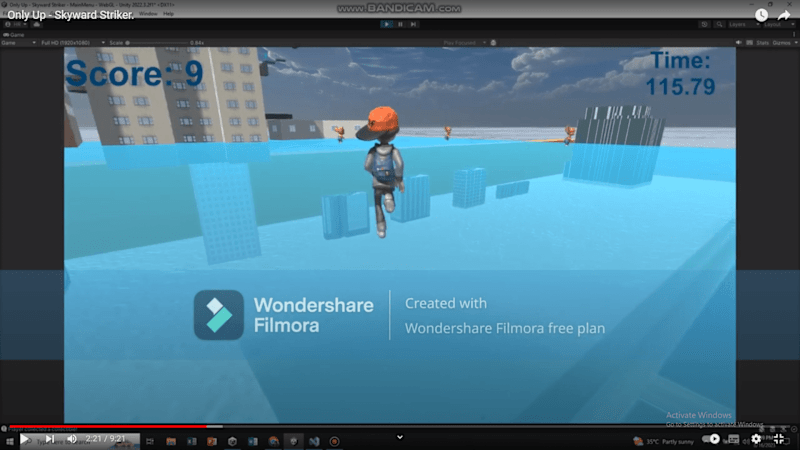Image resolution: width=800 pixels, height=450 pixels.
Task: Open the Unity Window menu
Action: [x=148, y=14]
